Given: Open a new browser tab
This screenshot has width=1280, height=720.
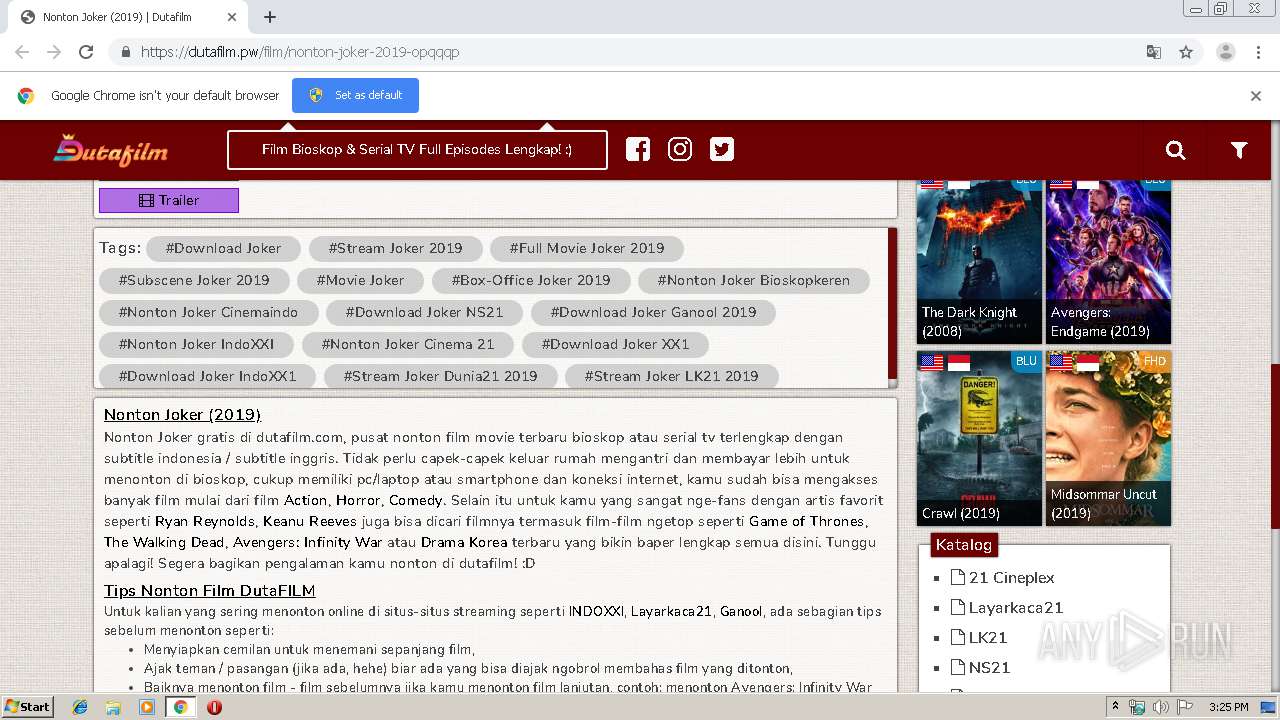Looking at the screenshot, I should tap(270, 17).
